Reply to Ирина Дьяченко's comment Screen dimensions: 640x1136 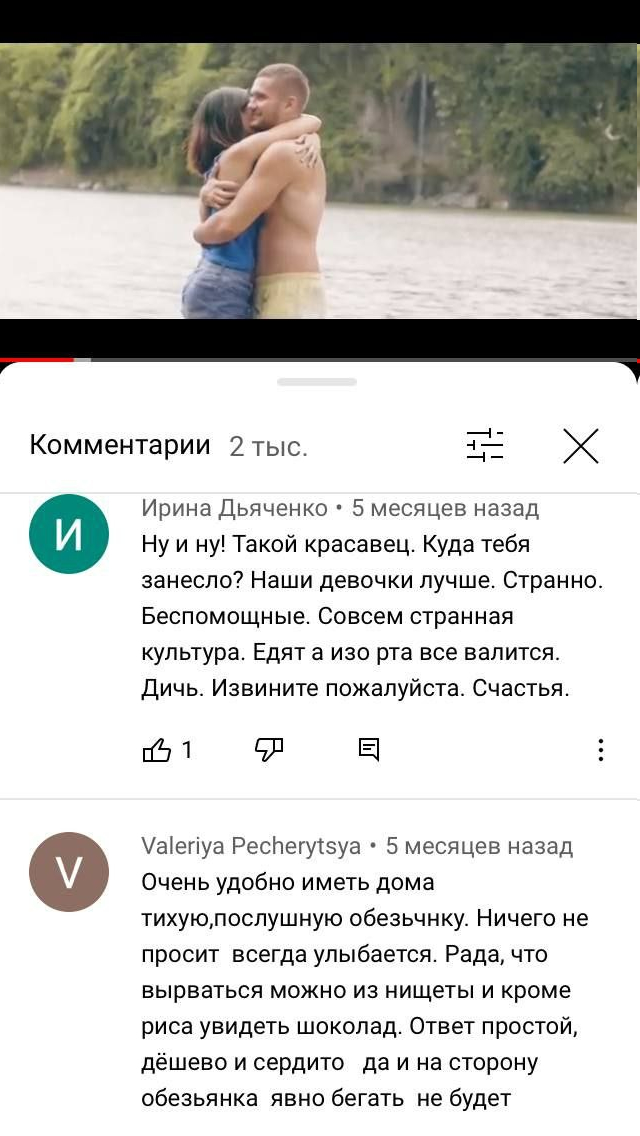[x=369, y=749]
